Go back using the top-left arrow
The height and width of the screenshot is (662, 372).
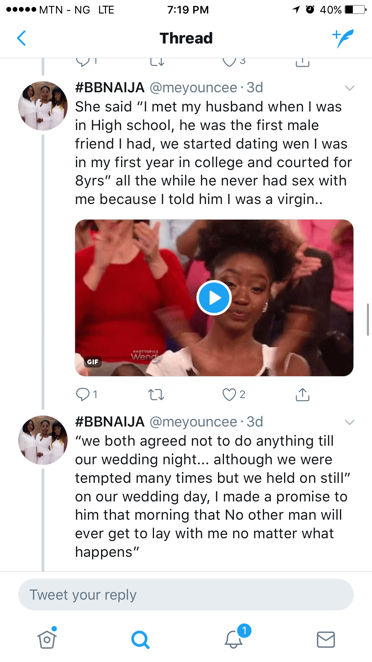pos(22,38)
